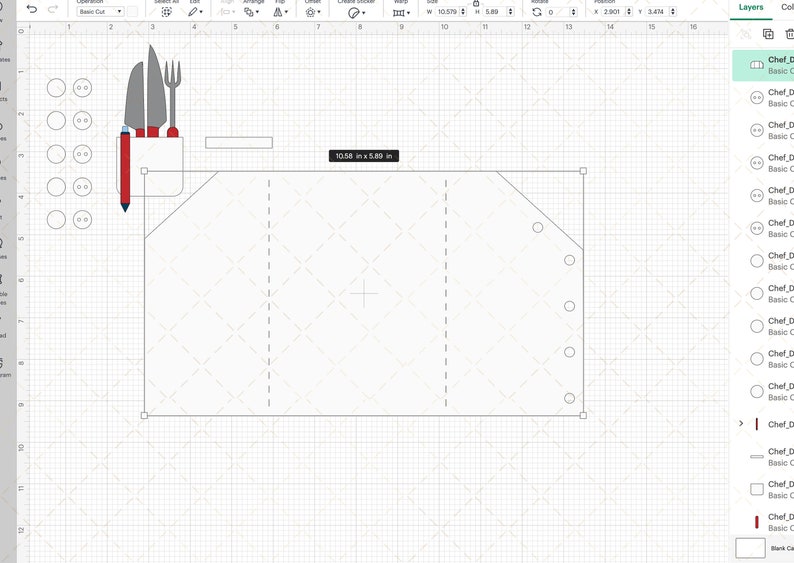Screen dimensions: 794x563
Task: Click the 10.58 in x 5.89 in label
Action: (364, 156)
